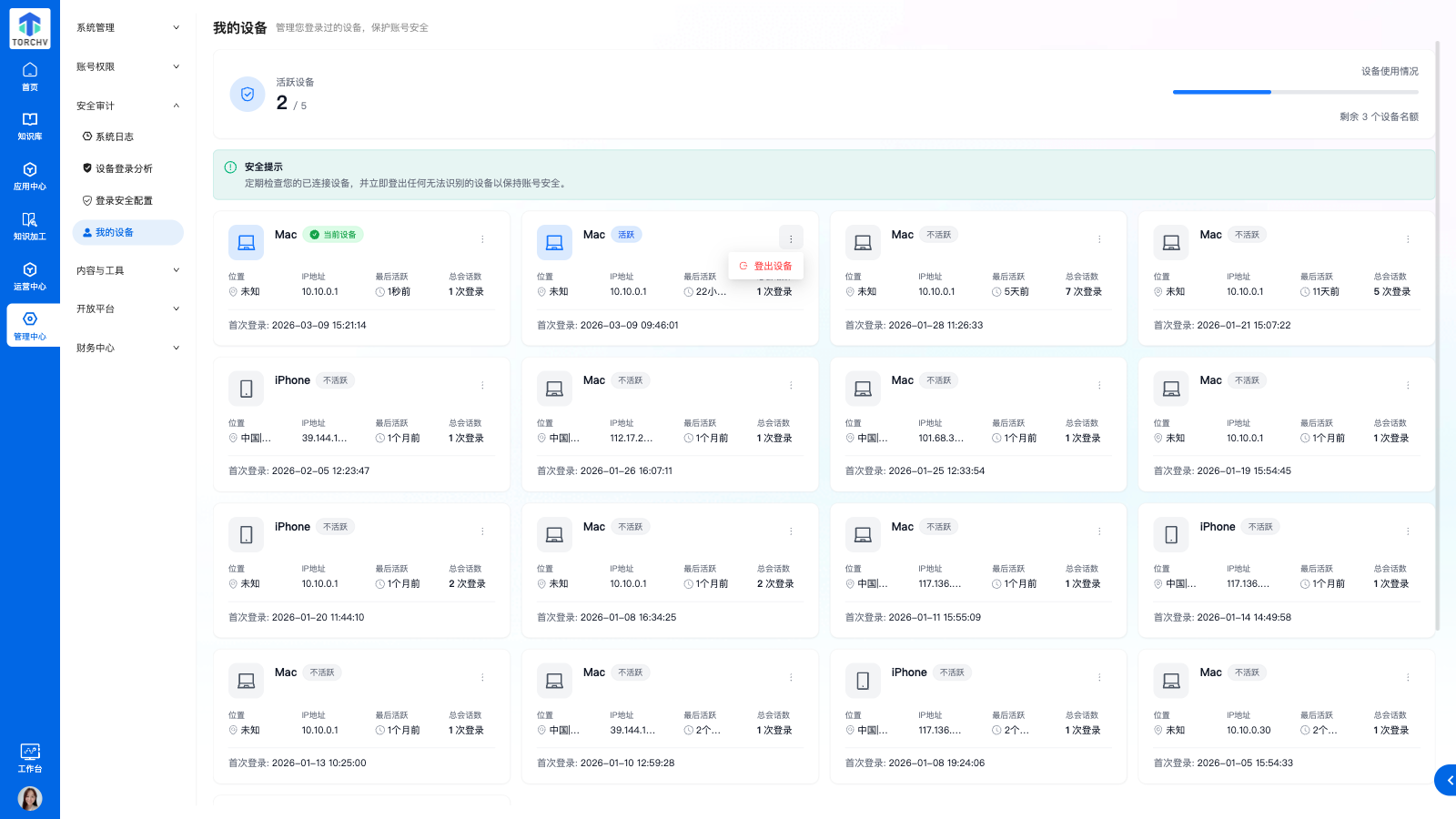
Task: Click the vertical page scrollbar
Action: (1438, 335)
